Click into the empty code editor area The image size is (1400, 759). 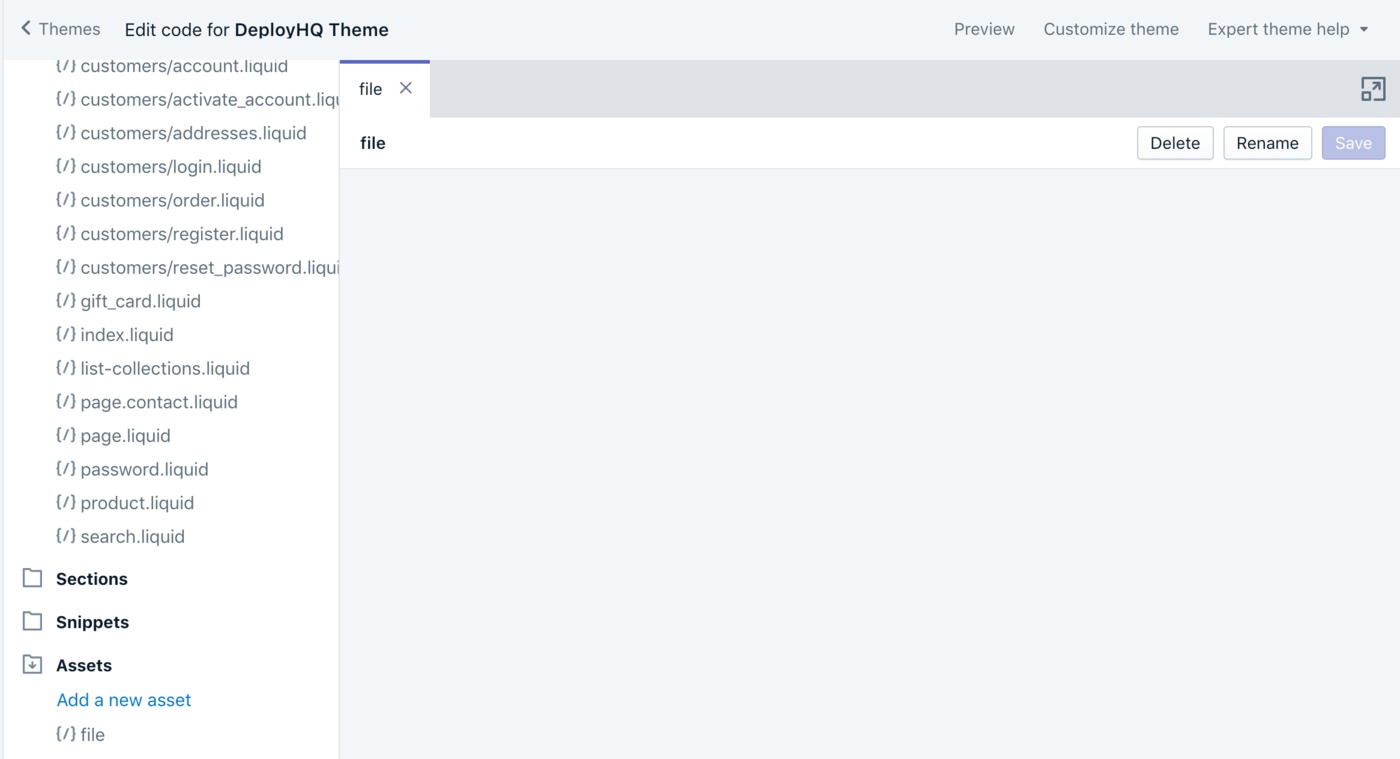pos(869,463)
